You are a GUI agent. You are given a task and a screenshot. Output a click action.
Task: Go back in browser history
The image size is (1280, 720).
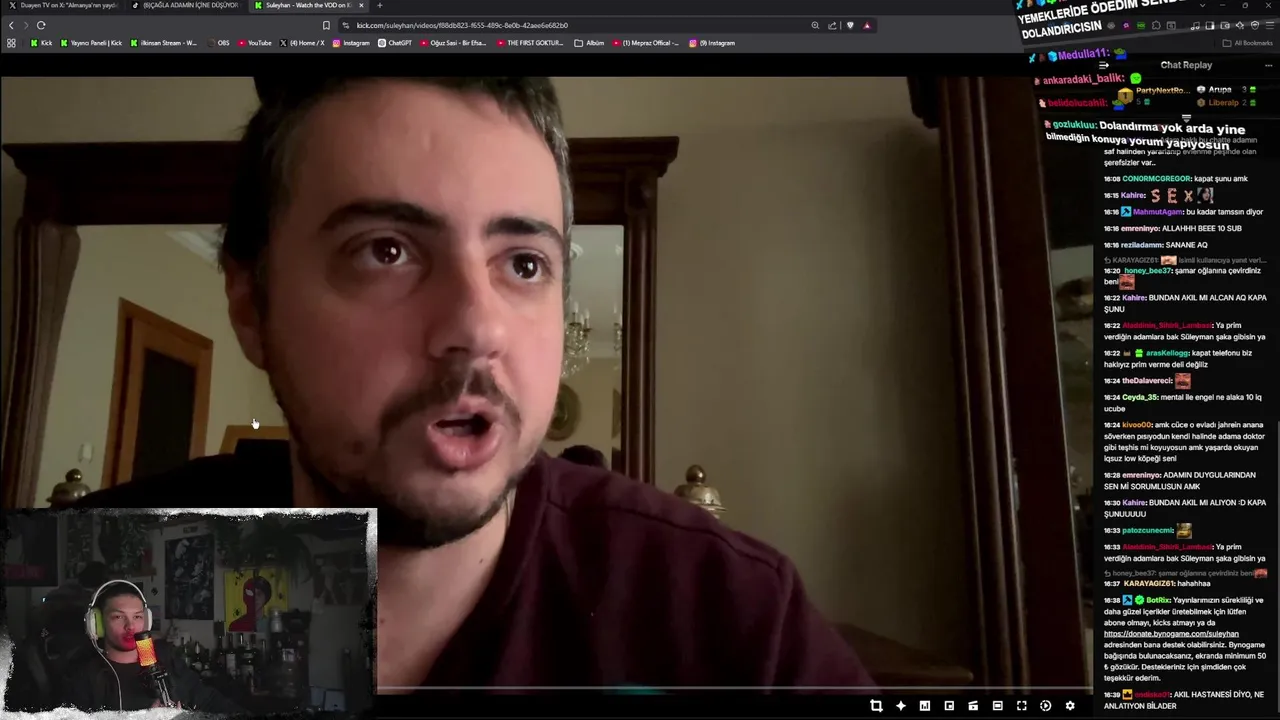11,25
